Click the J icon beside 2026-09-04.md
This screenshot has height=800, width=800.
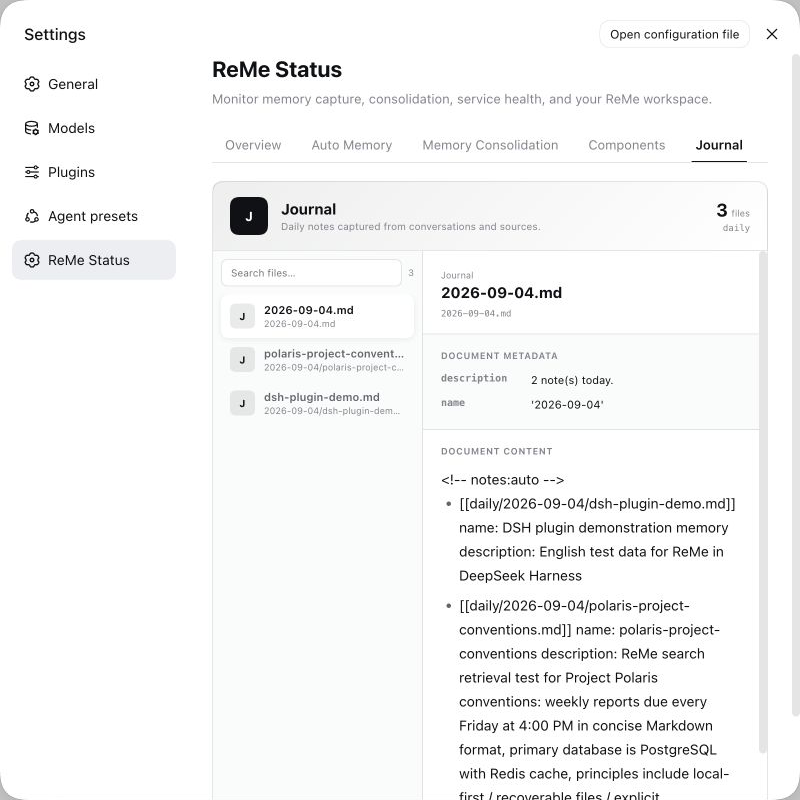click(x=242, y=316)
